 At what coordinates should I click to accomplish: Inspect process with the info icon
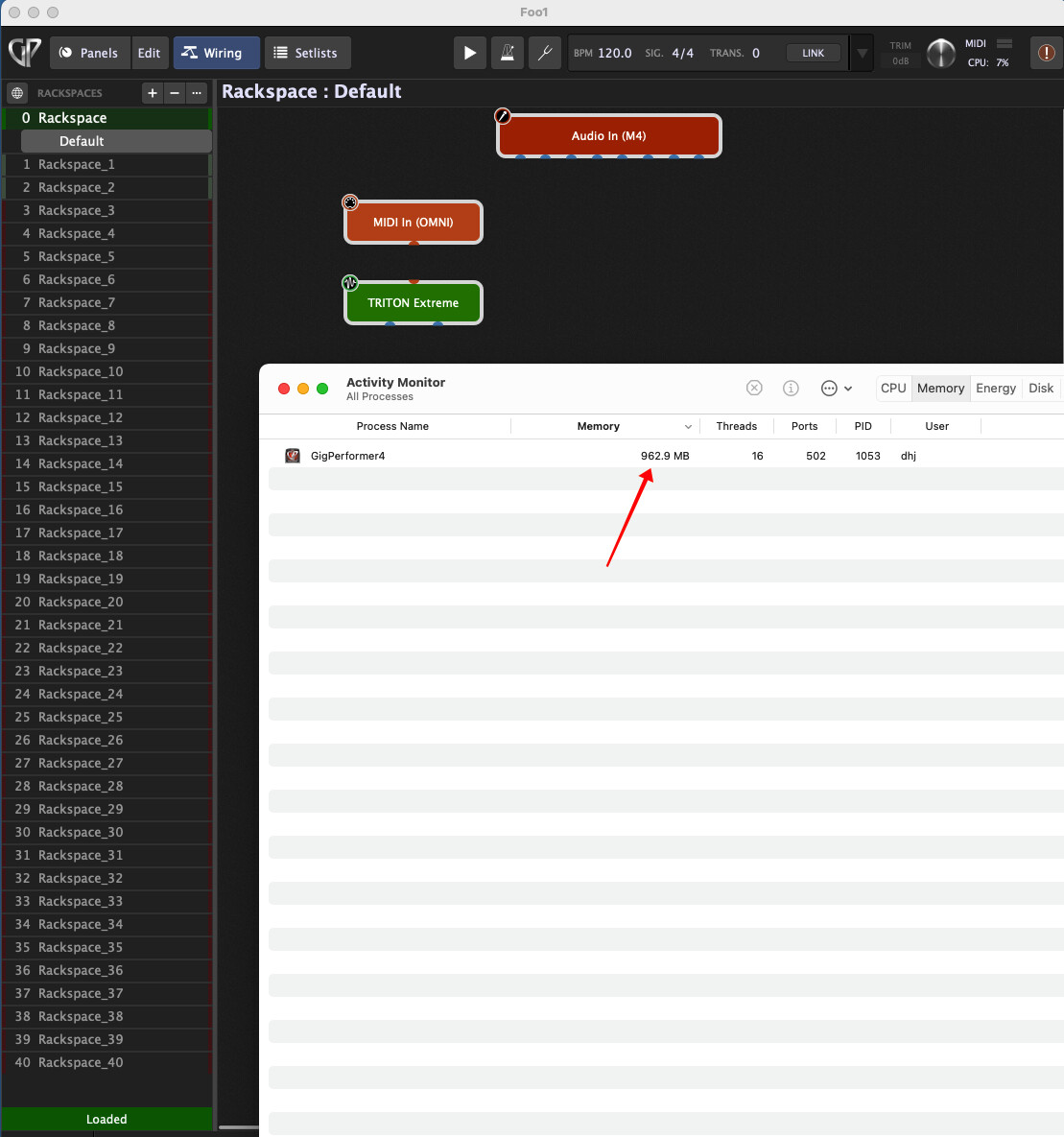tap(791, 388)
